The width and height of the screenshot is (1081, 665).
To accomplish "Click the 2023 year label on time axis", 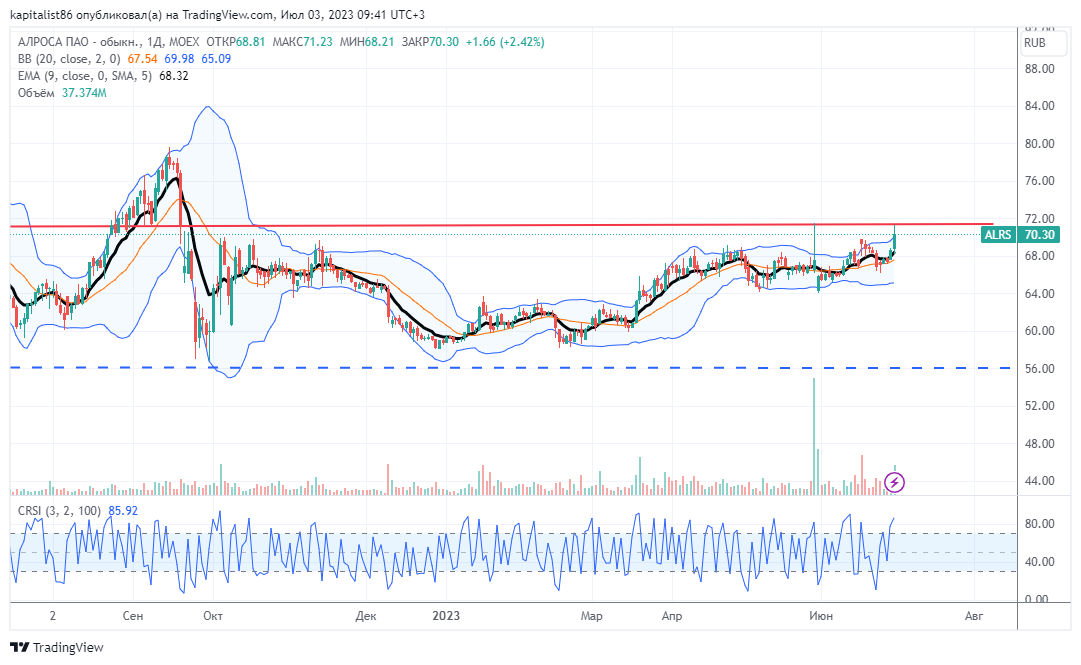I will [x=446, y=616].
